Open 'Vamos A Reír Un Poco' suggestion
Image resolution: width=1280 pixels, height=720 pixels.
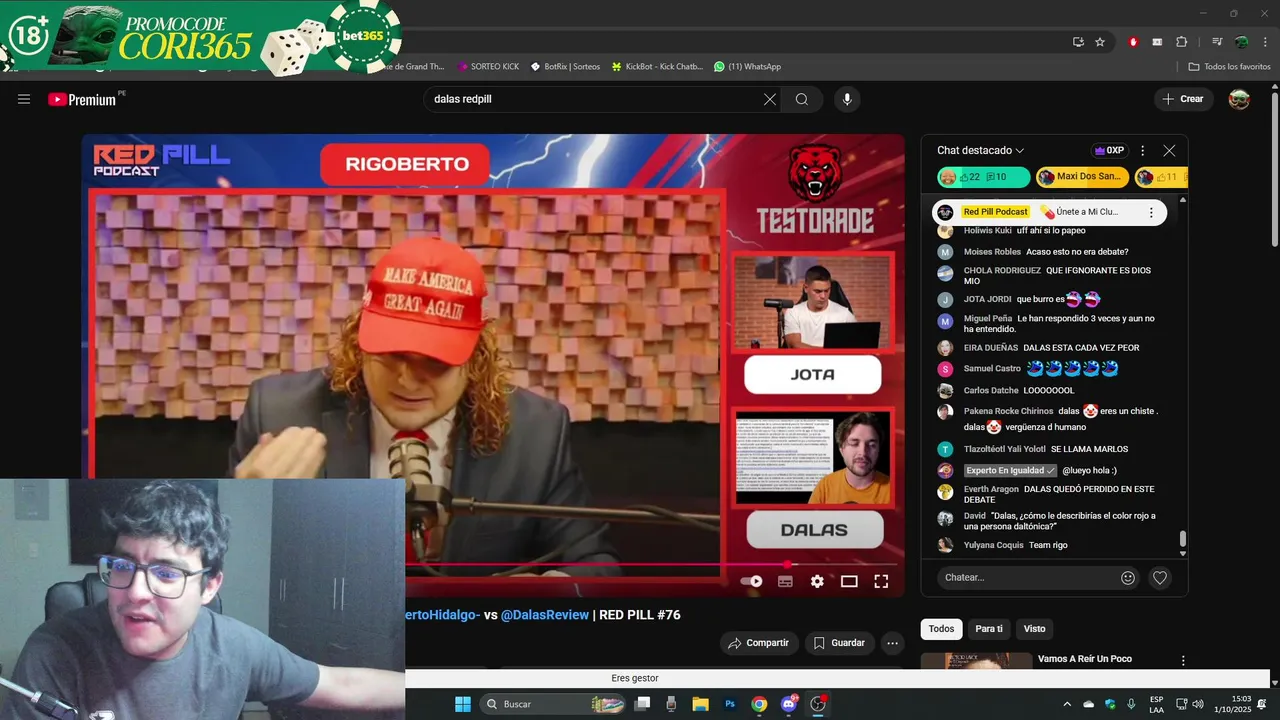1085,659
